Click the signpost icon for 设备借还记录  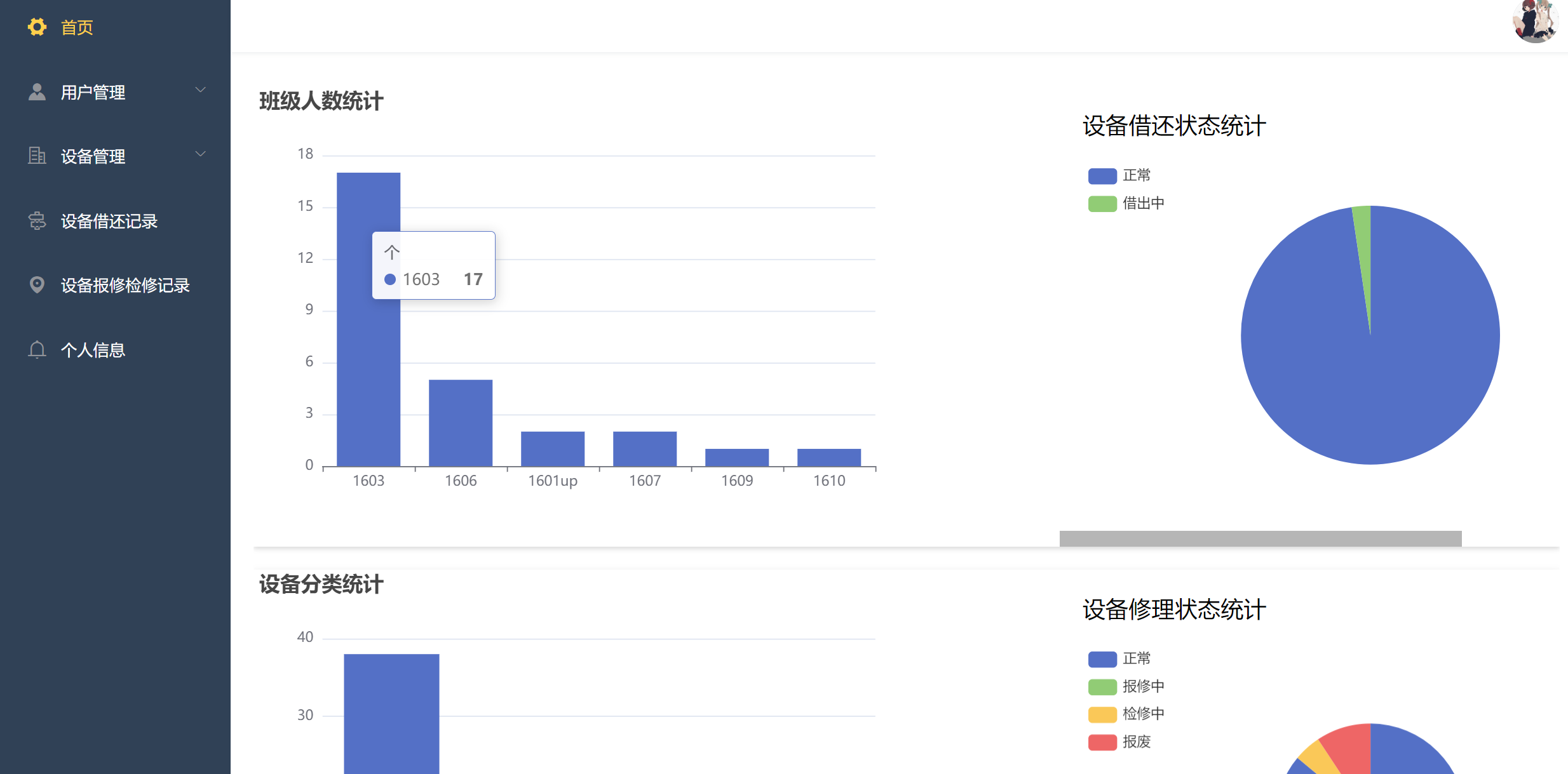click(x=37, y=221)
